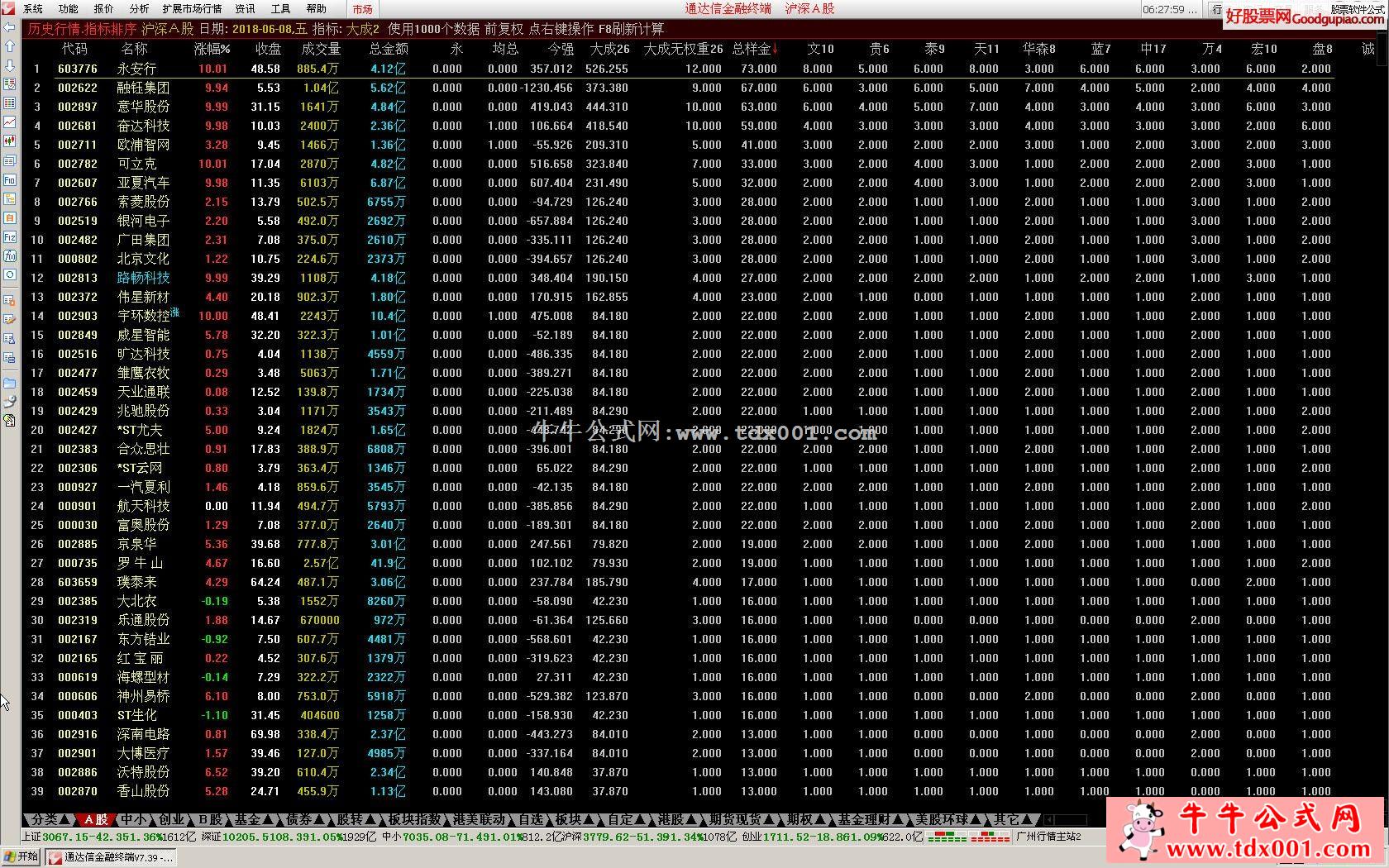Open the 扩展市场行情 menu
Viewport: 1389px width, 868px height.
pyautogui.click(x=192, y=9)
